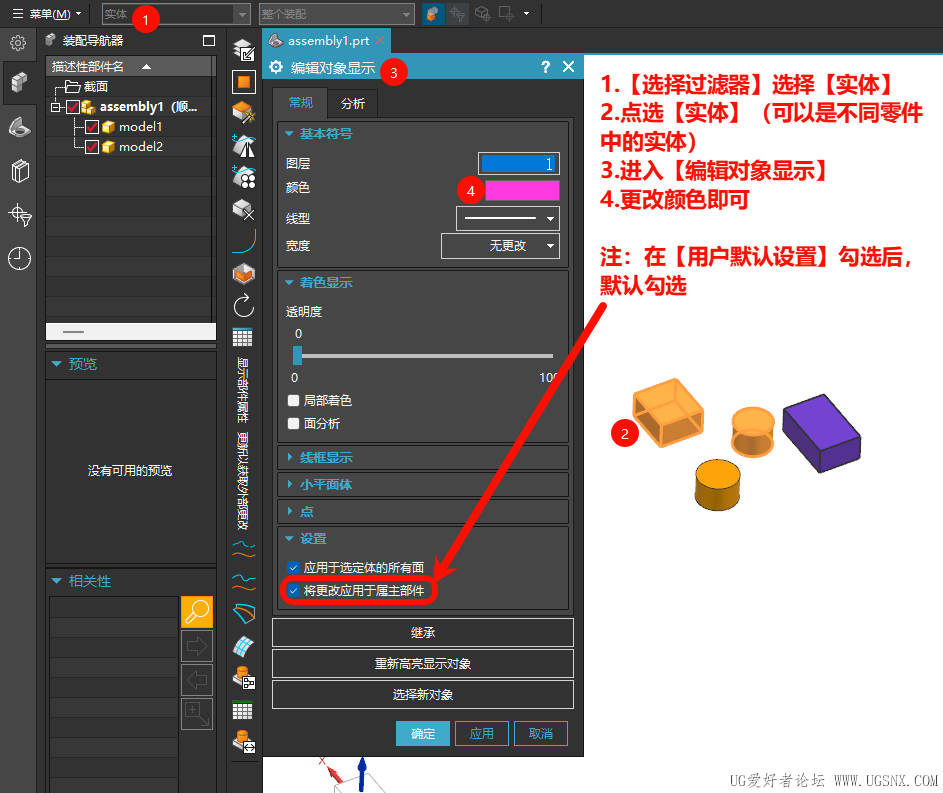Click the four-circles pattern surface icon
This screenshot has height=793, width=943.
coord(244,177)
